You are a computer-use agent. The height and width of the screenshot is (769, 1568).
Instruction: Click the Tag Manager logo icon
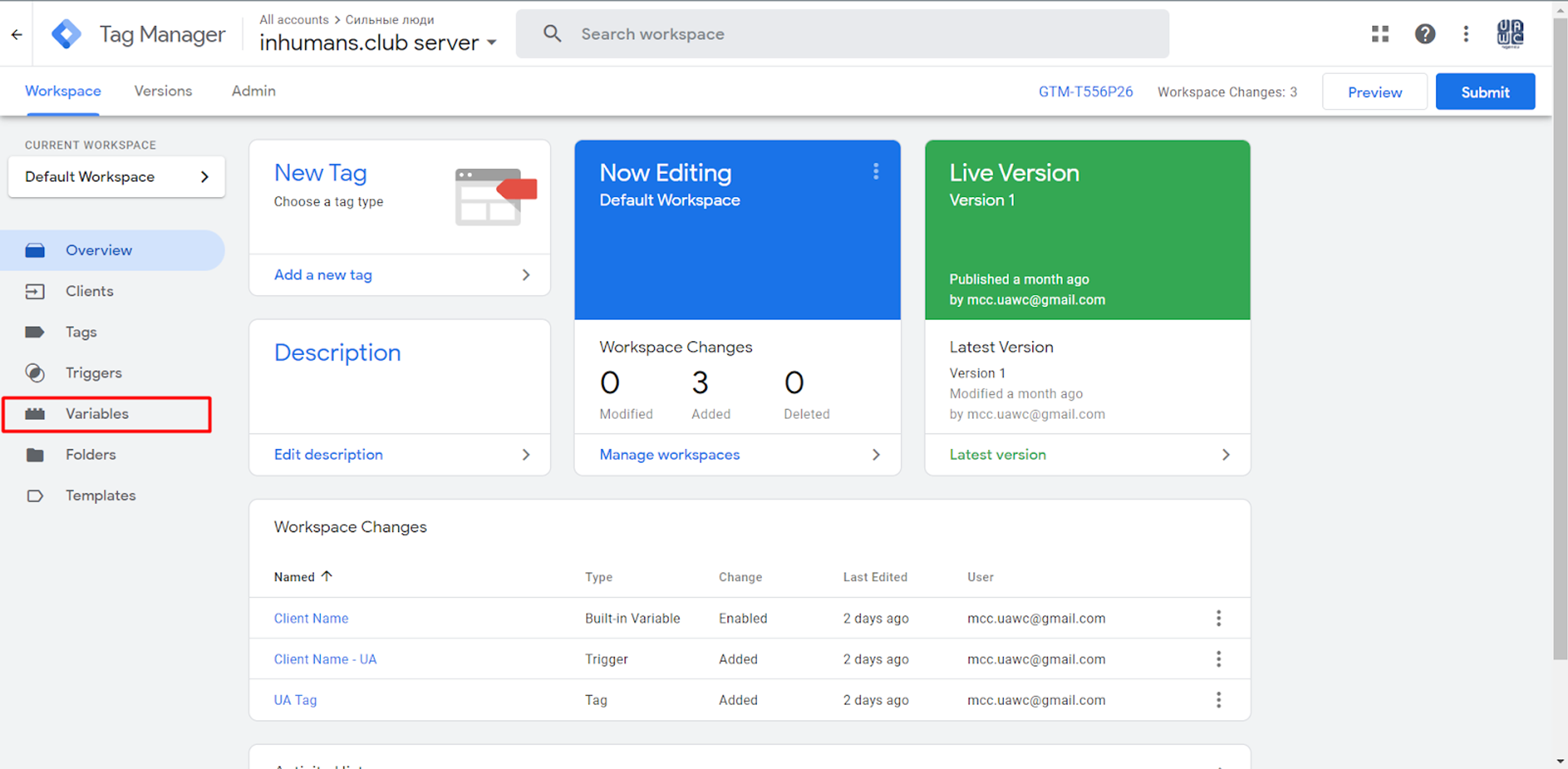pos(66,34)
